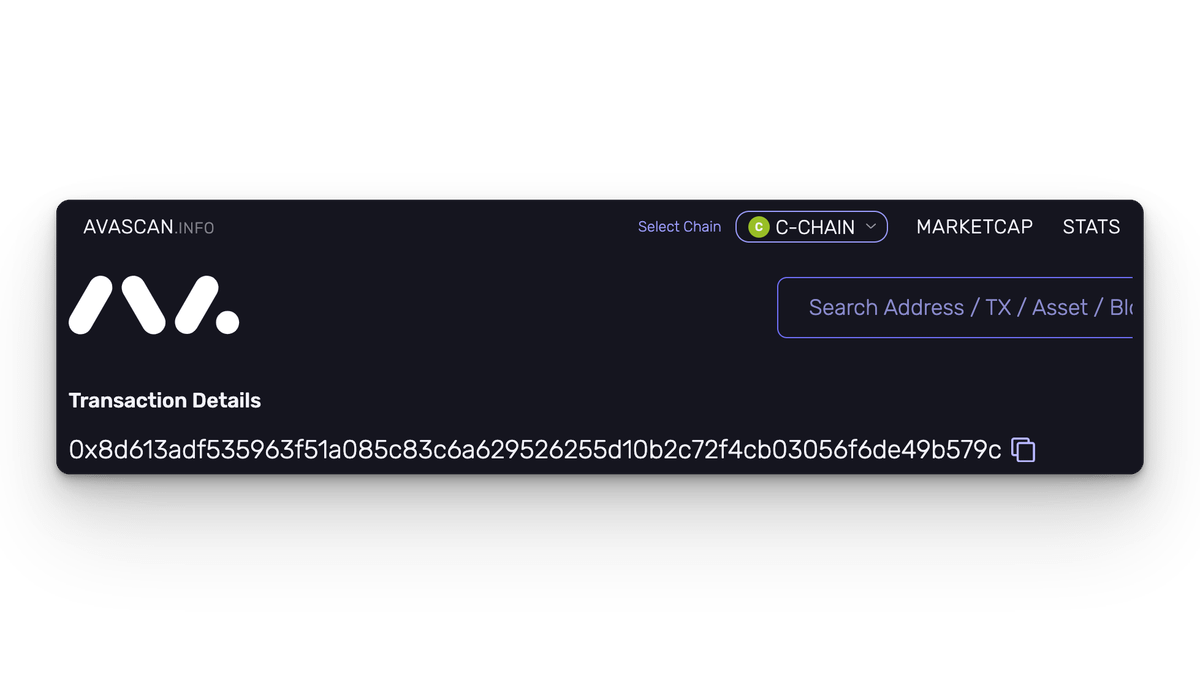This screenshot has width=1200, height=674.
Task: Click the C-CHAIN text in the selector
Action: [x=815, y=227]
